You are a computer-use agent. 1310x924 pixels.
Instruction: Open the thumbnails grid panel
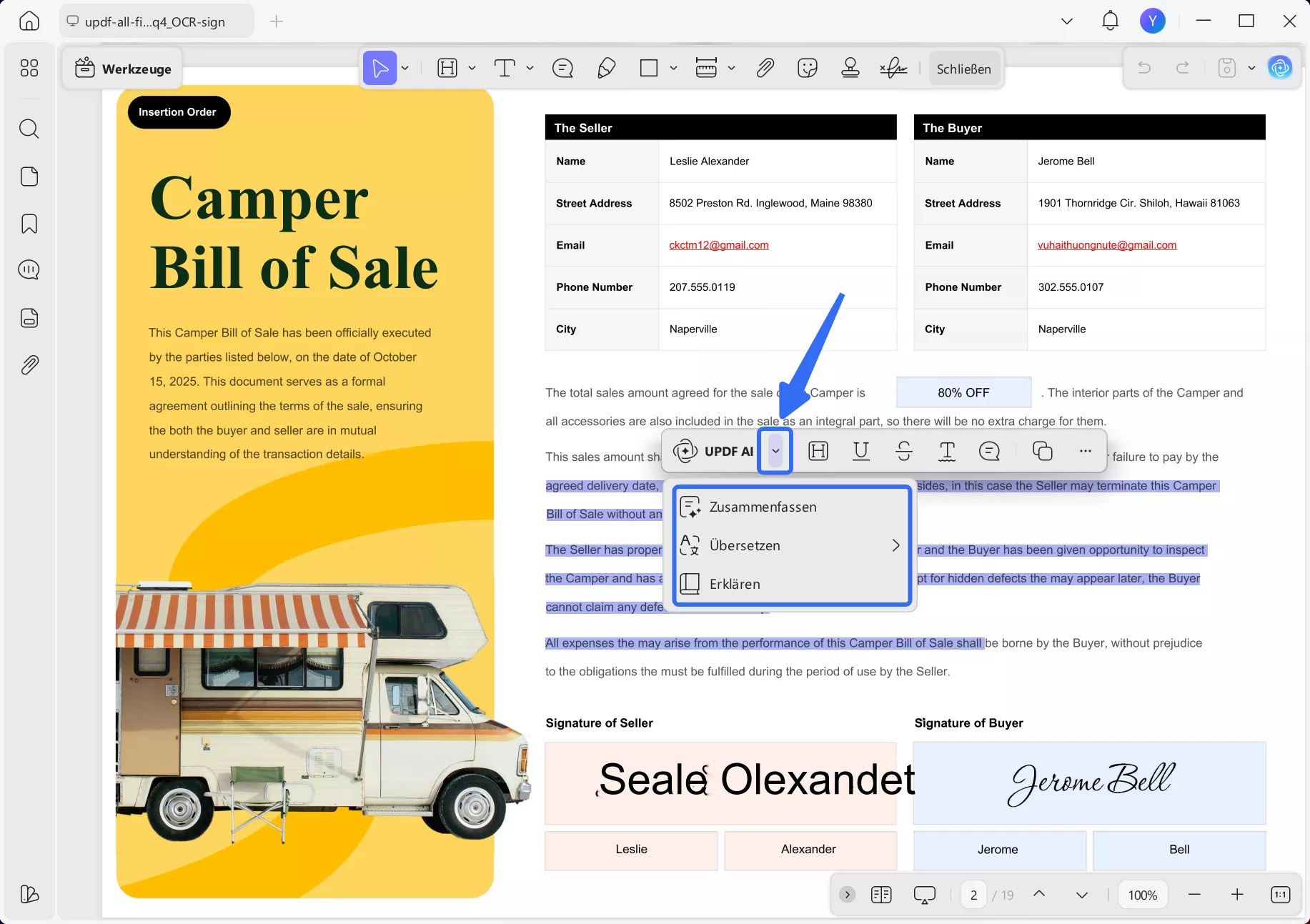29,69
